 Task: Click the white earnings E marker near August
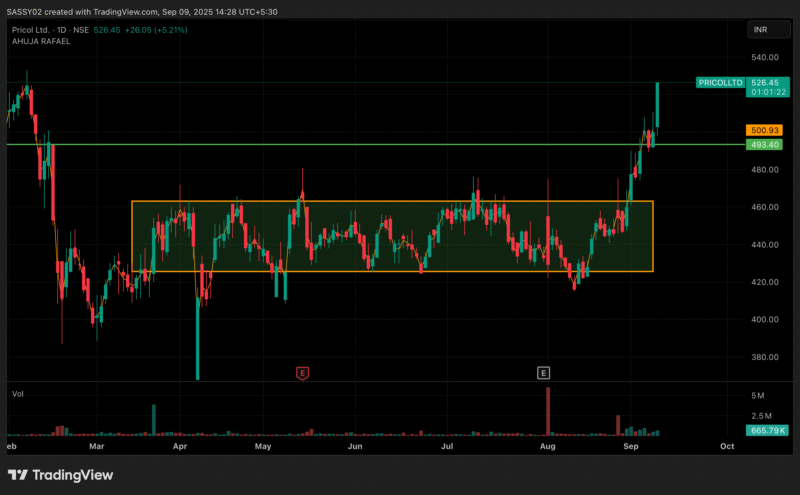click(544, 373)
